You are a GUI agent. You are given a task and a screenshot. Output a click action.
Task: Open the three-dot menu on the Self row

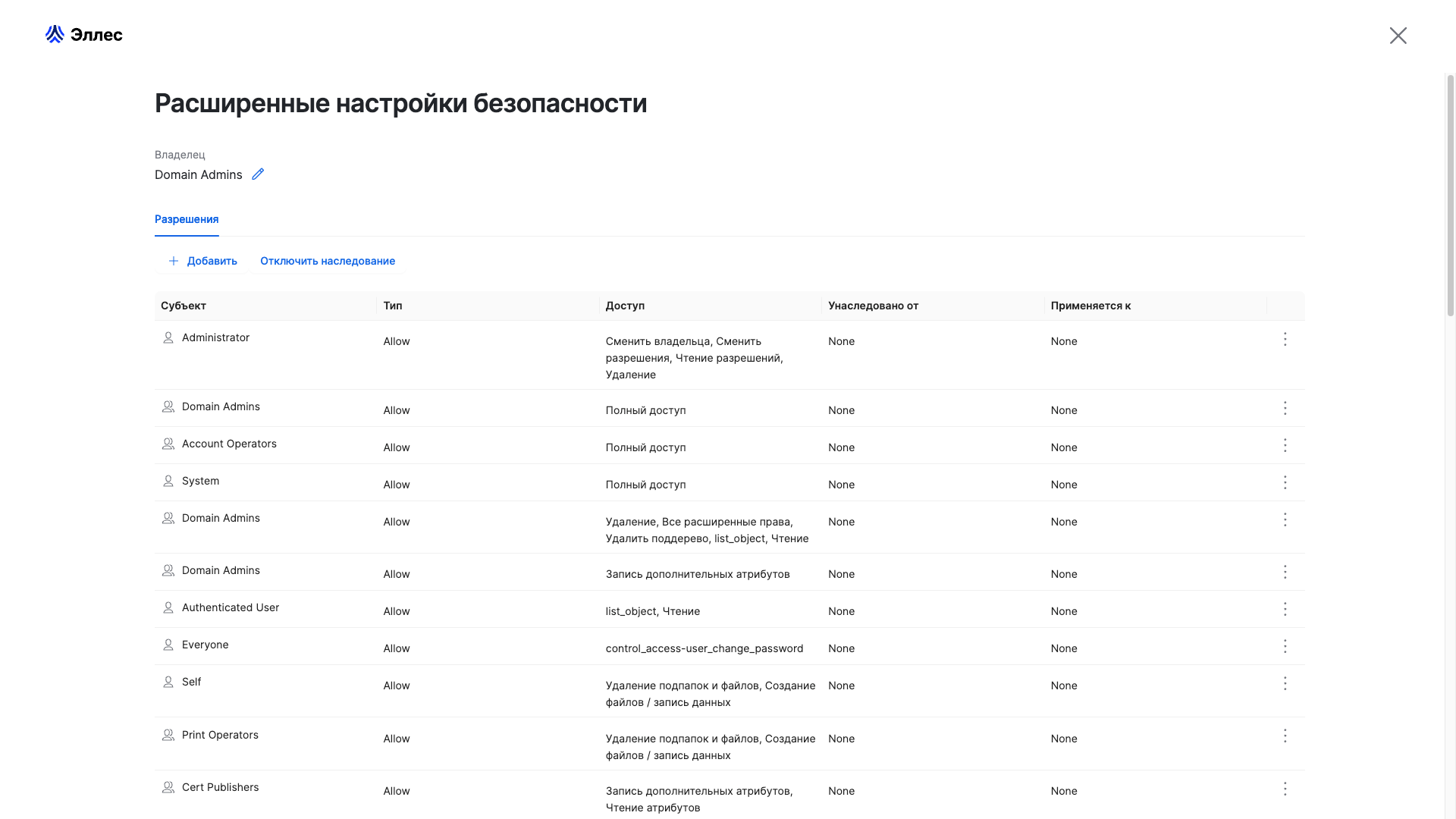point(1285,683)
